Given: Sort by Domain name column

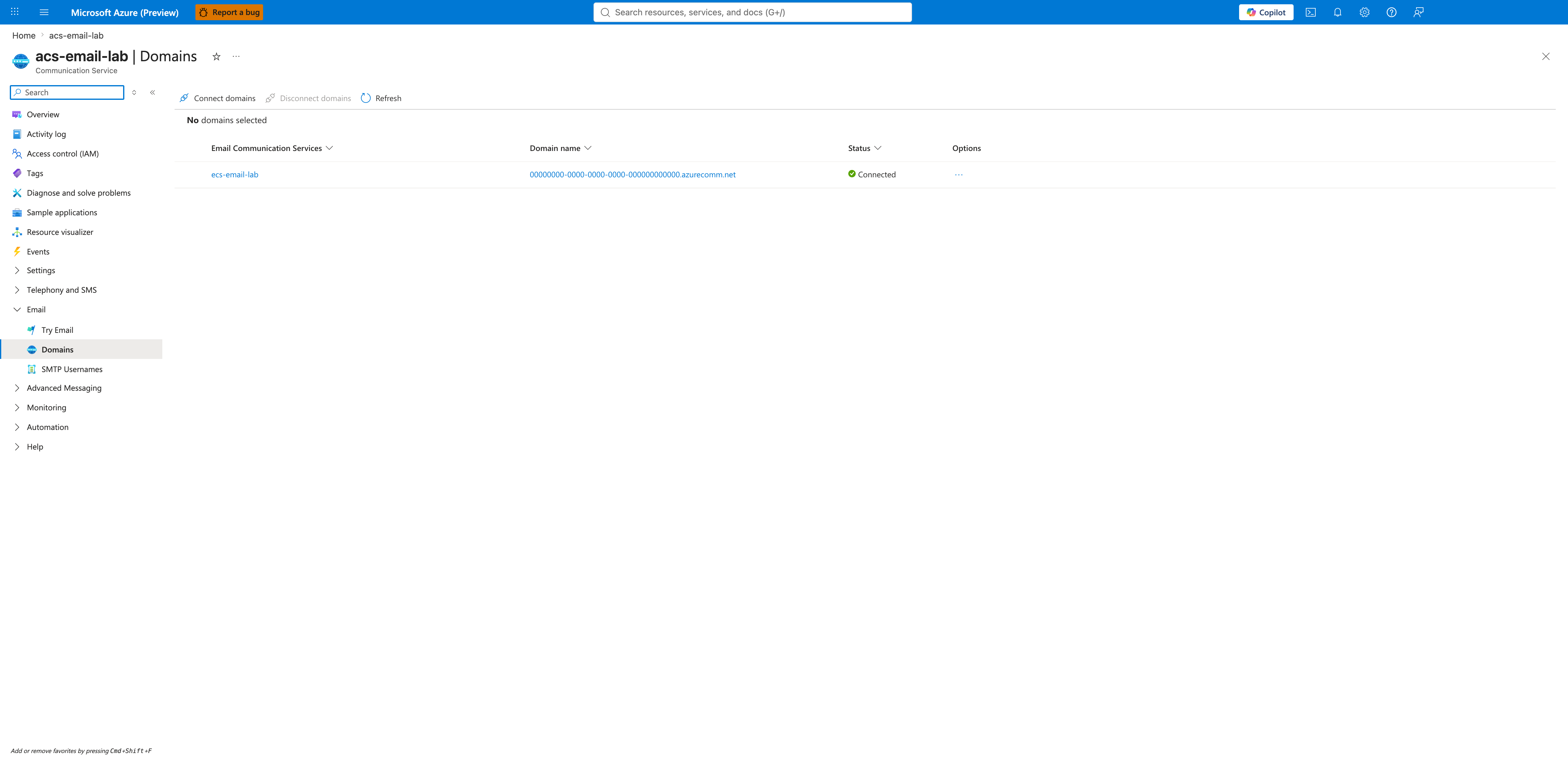Looking at the screenshot, I should [561, 148].
